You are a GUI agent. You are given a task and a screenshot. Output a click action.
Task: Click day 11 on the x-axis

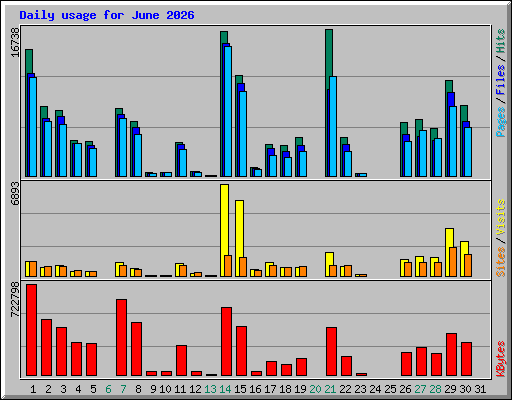coord(180,389)
